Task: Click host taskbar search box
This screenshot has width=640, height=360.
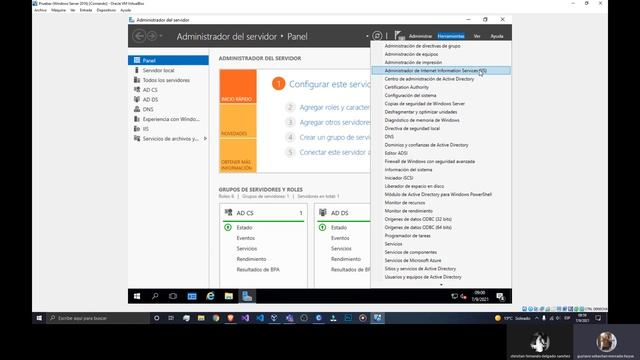Action: pyautogui.click(x=98, y=318)
